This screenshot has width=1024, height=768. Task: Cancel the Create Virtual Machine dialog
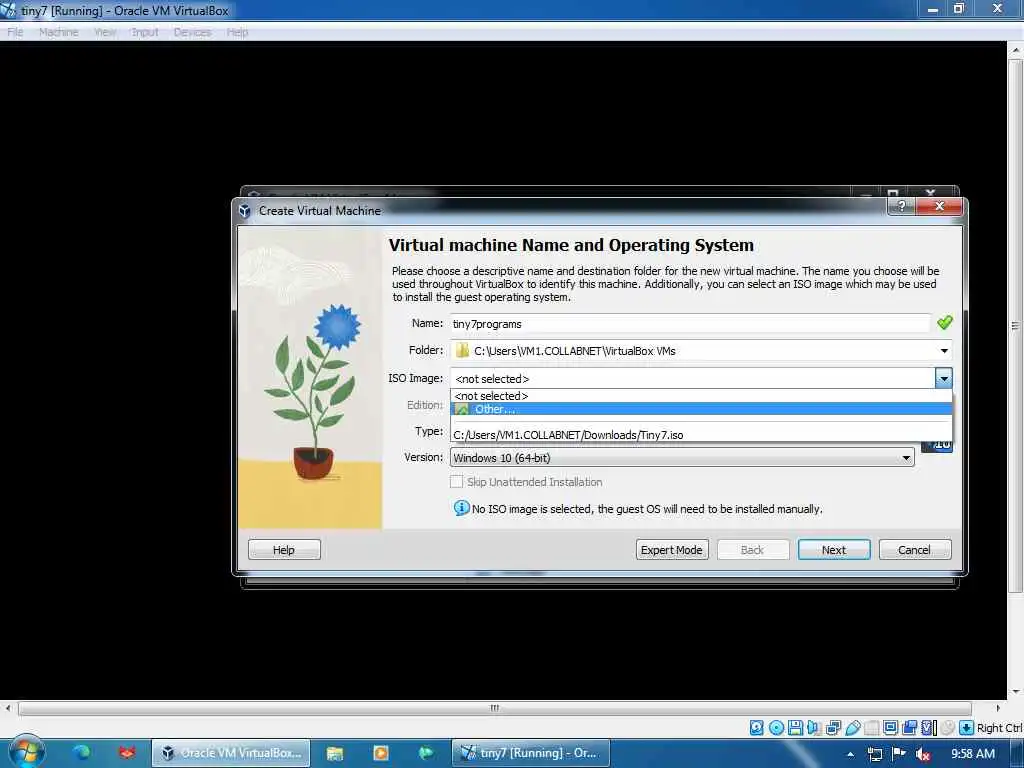click(914, 550)
